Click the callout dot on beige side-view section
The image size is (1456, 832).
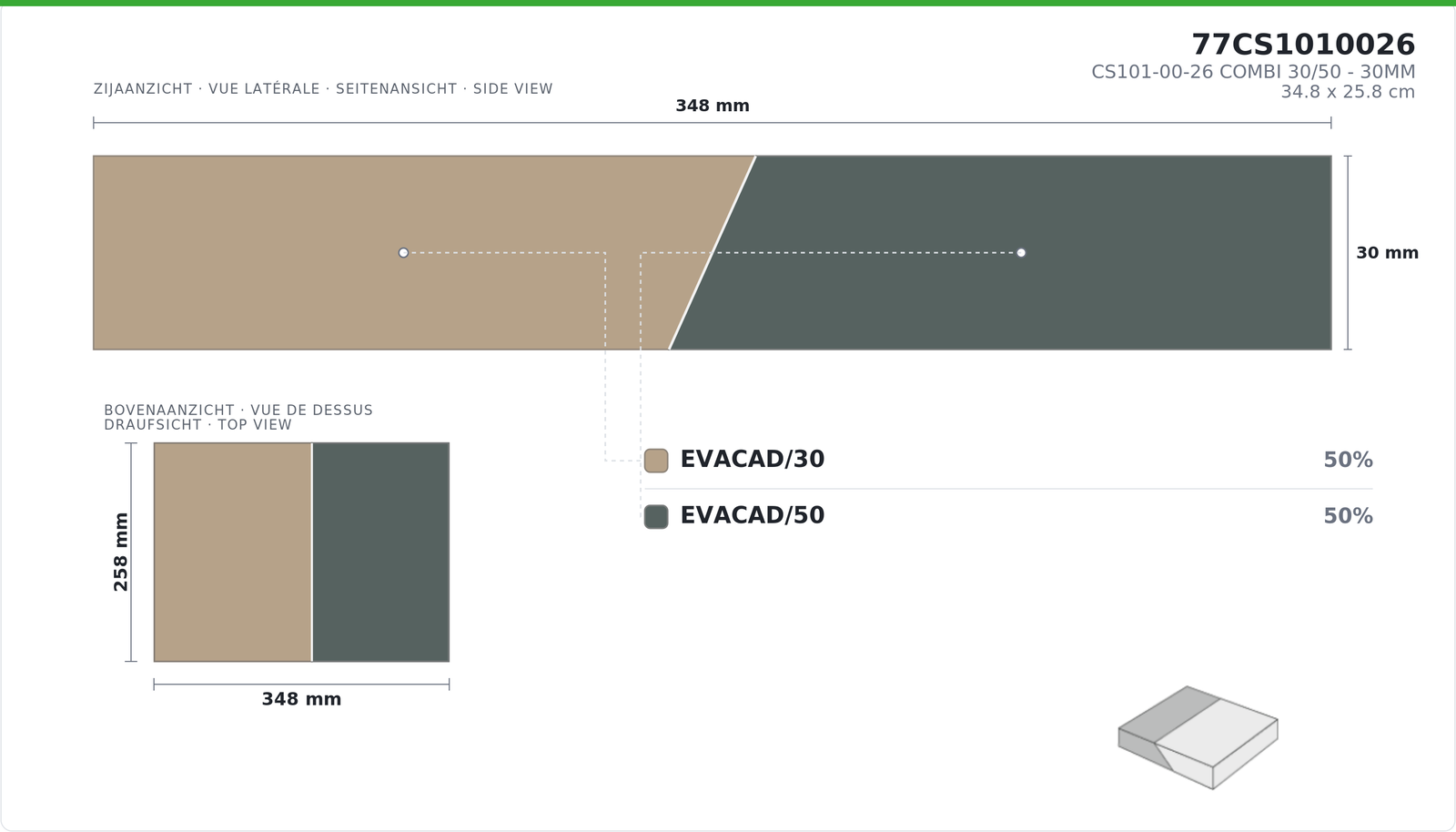(x=403, y=253)
